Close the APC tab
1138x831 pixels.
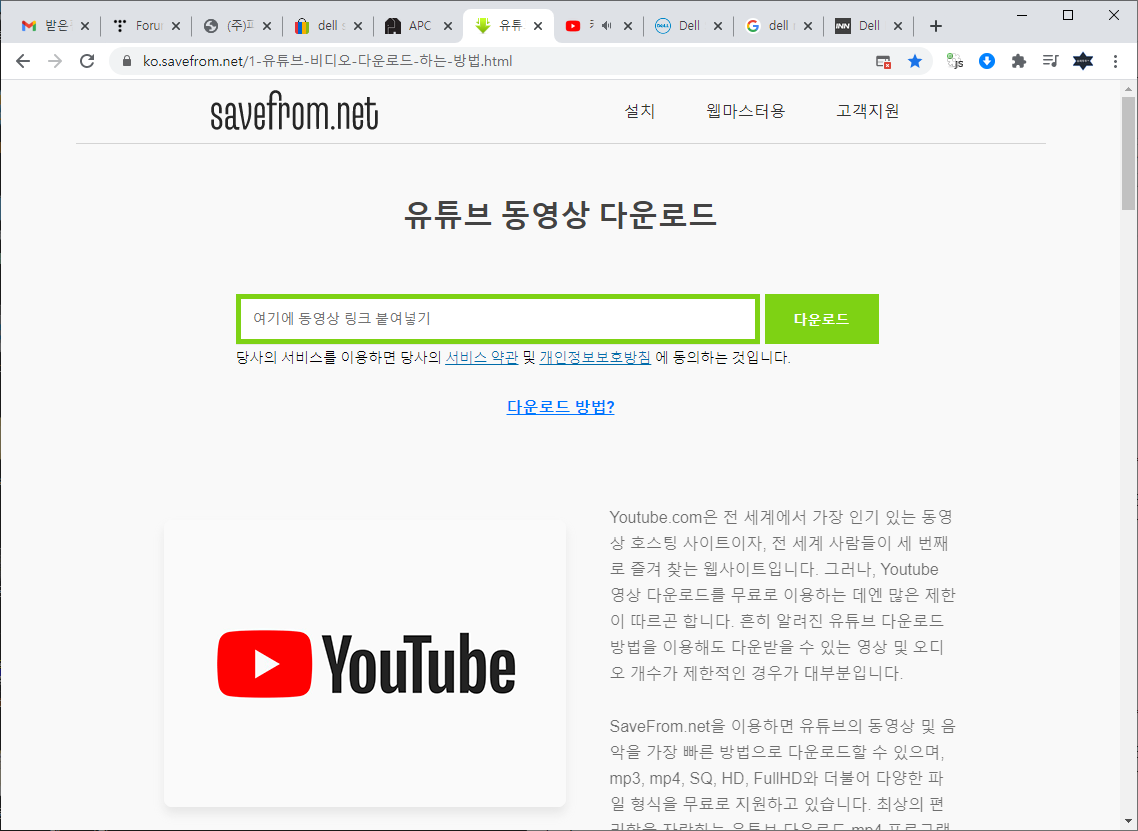click(448, 26)
